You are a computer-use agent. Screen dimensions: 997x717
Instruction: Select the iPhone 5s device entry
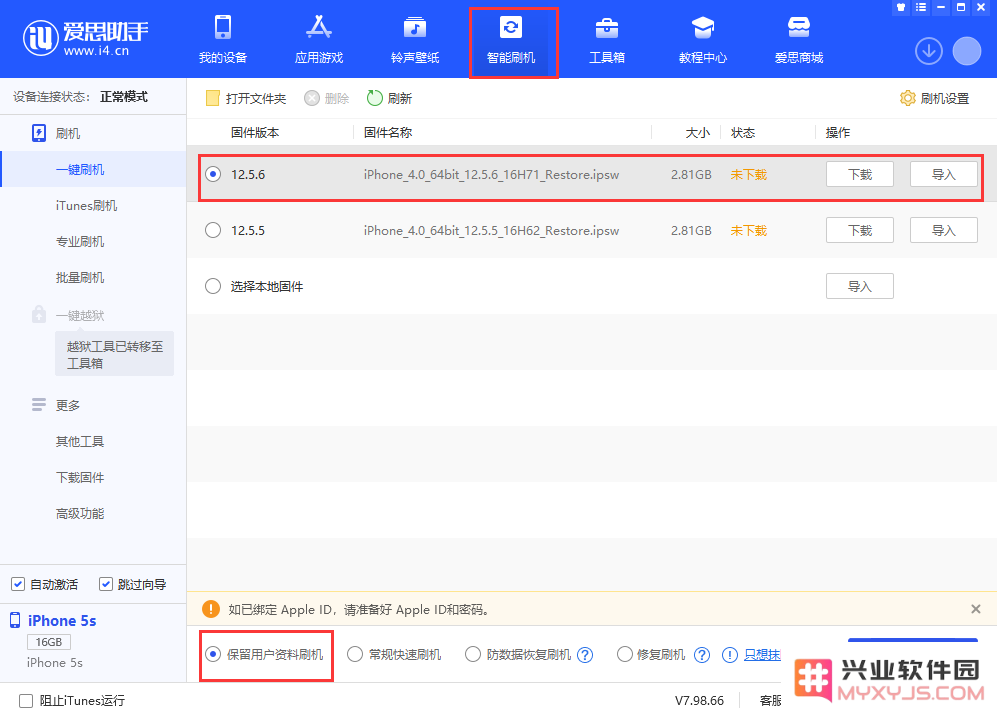point(62,620)
